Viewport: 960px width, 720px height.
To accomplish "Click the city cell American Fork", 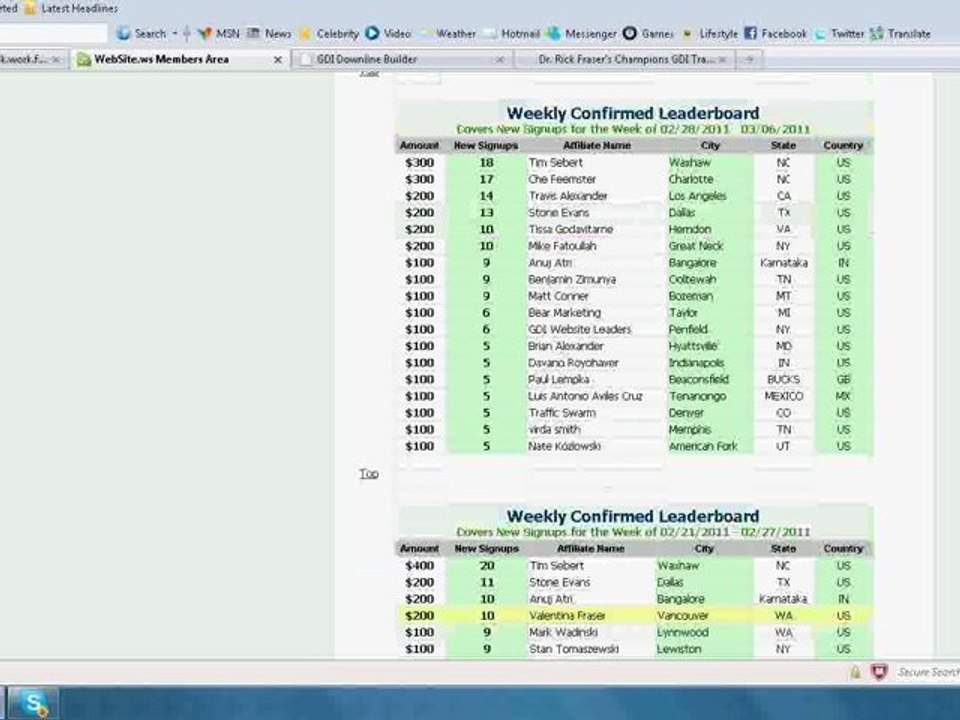I will click(x=703, y=446).
